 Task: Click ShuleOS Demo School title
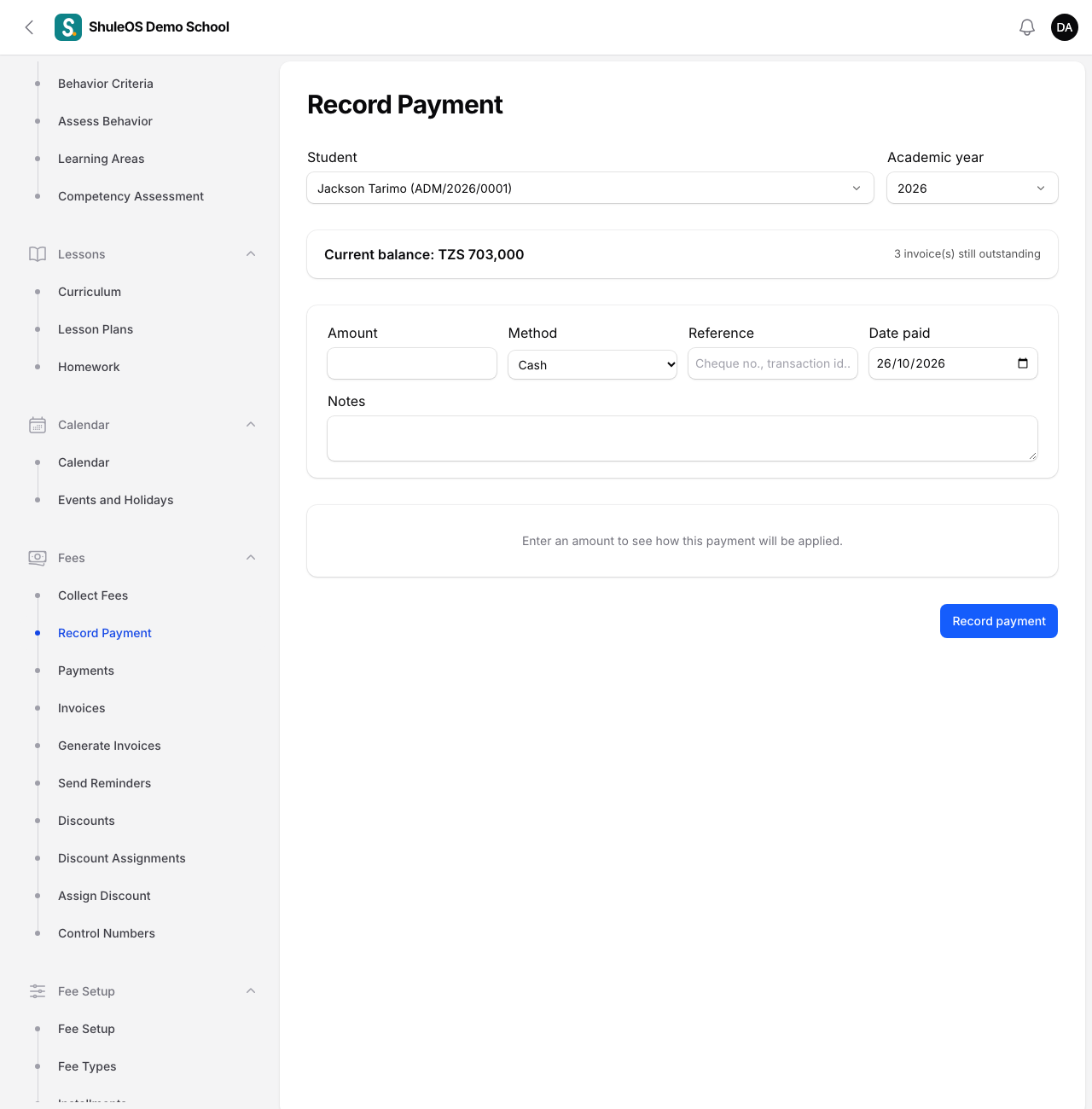click(159, 27)
